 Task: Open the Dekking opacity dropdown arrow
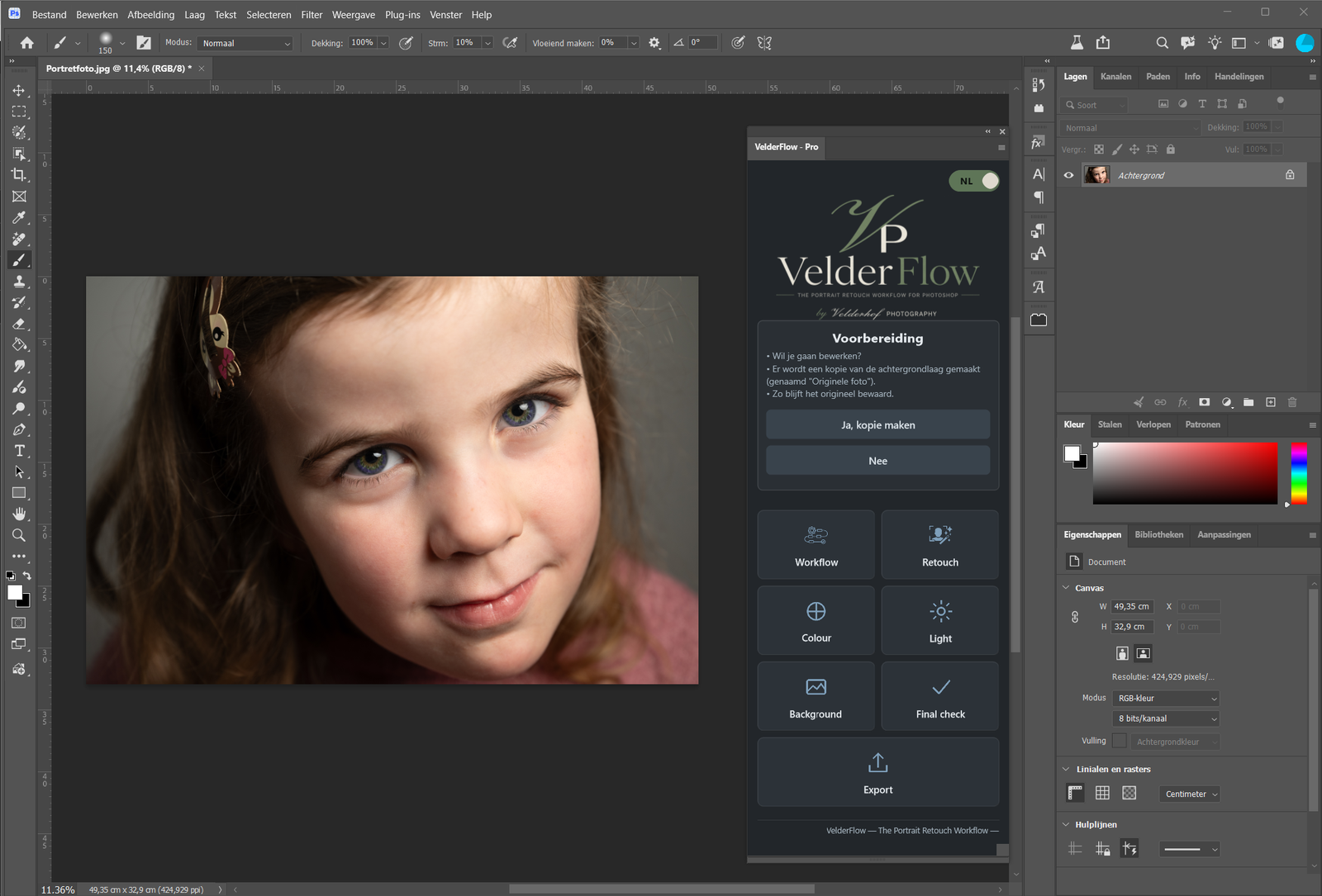383,43
